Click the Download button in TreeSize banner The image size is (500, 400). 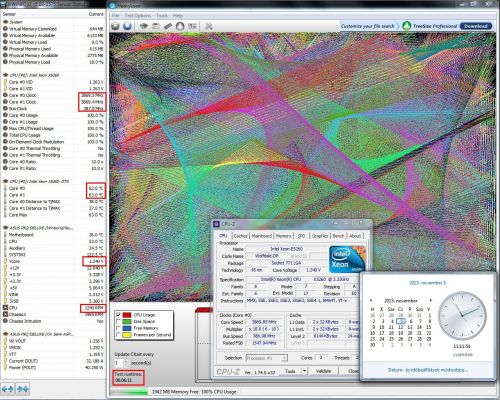(x=476, y=26)
